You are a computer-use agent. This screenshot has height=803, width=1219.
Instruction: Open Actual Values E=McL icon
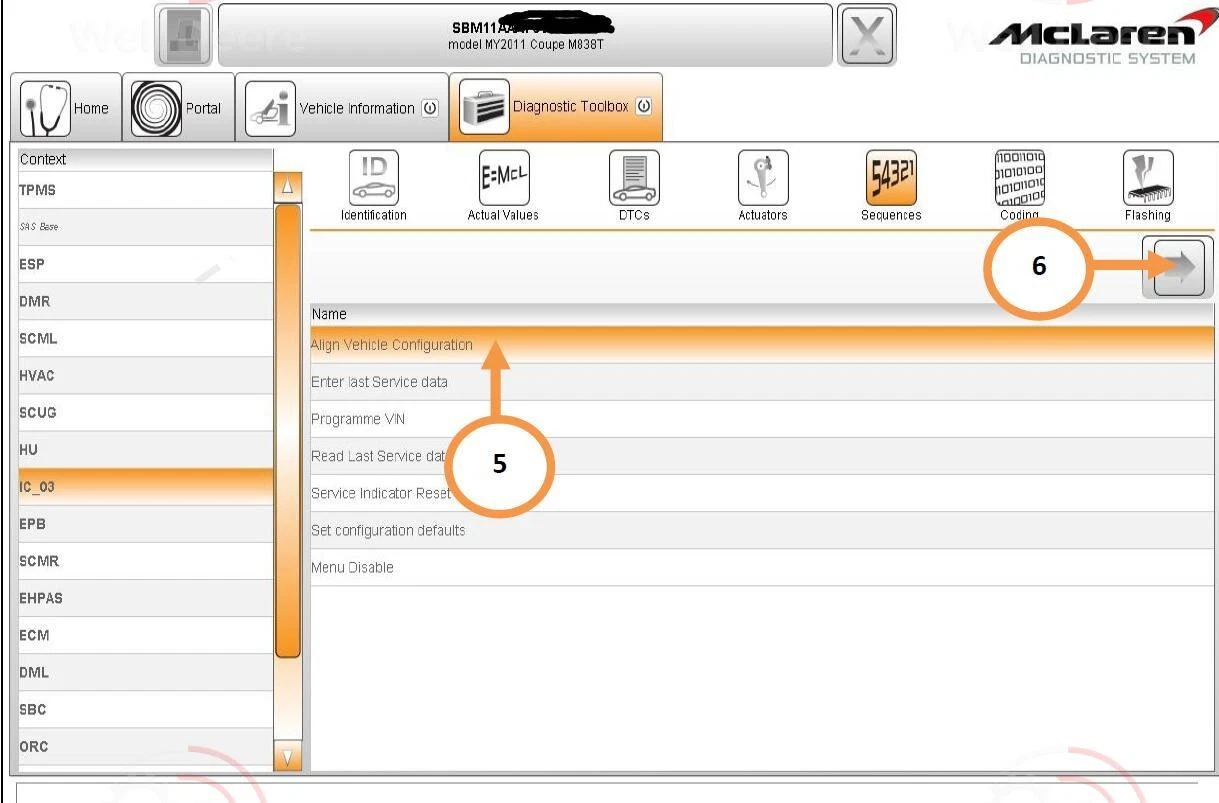click(503, 177)
